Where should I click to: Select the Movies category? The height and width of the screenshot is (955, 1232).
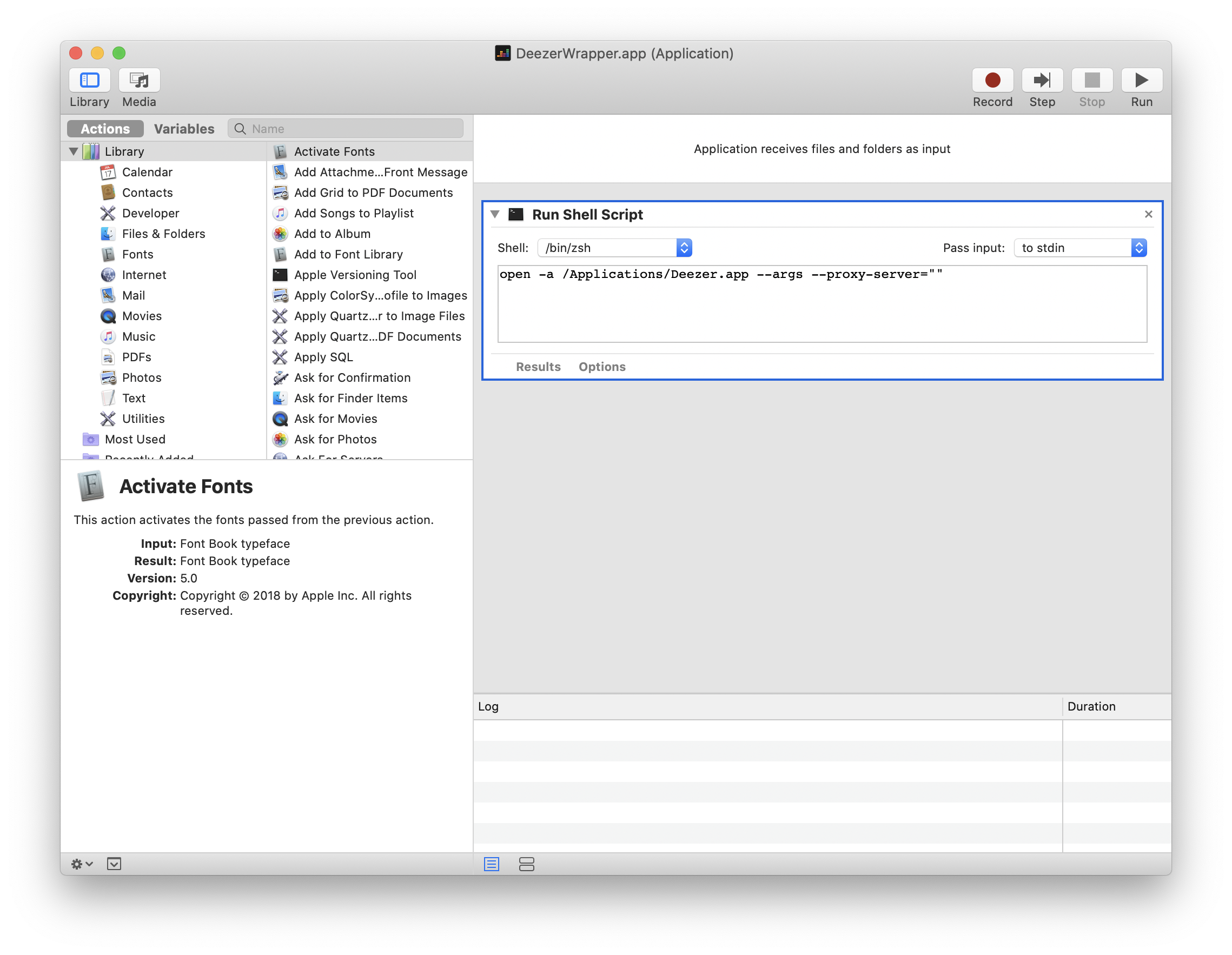142,316
